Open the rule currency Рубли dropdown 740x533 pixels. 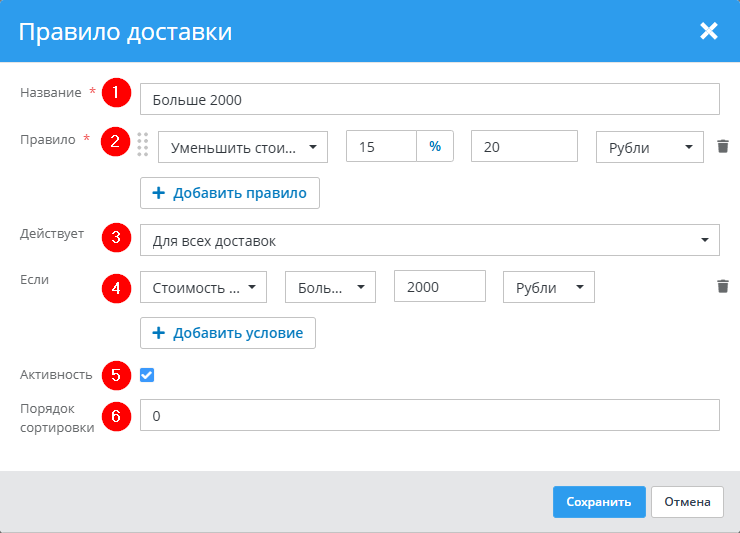649,147
